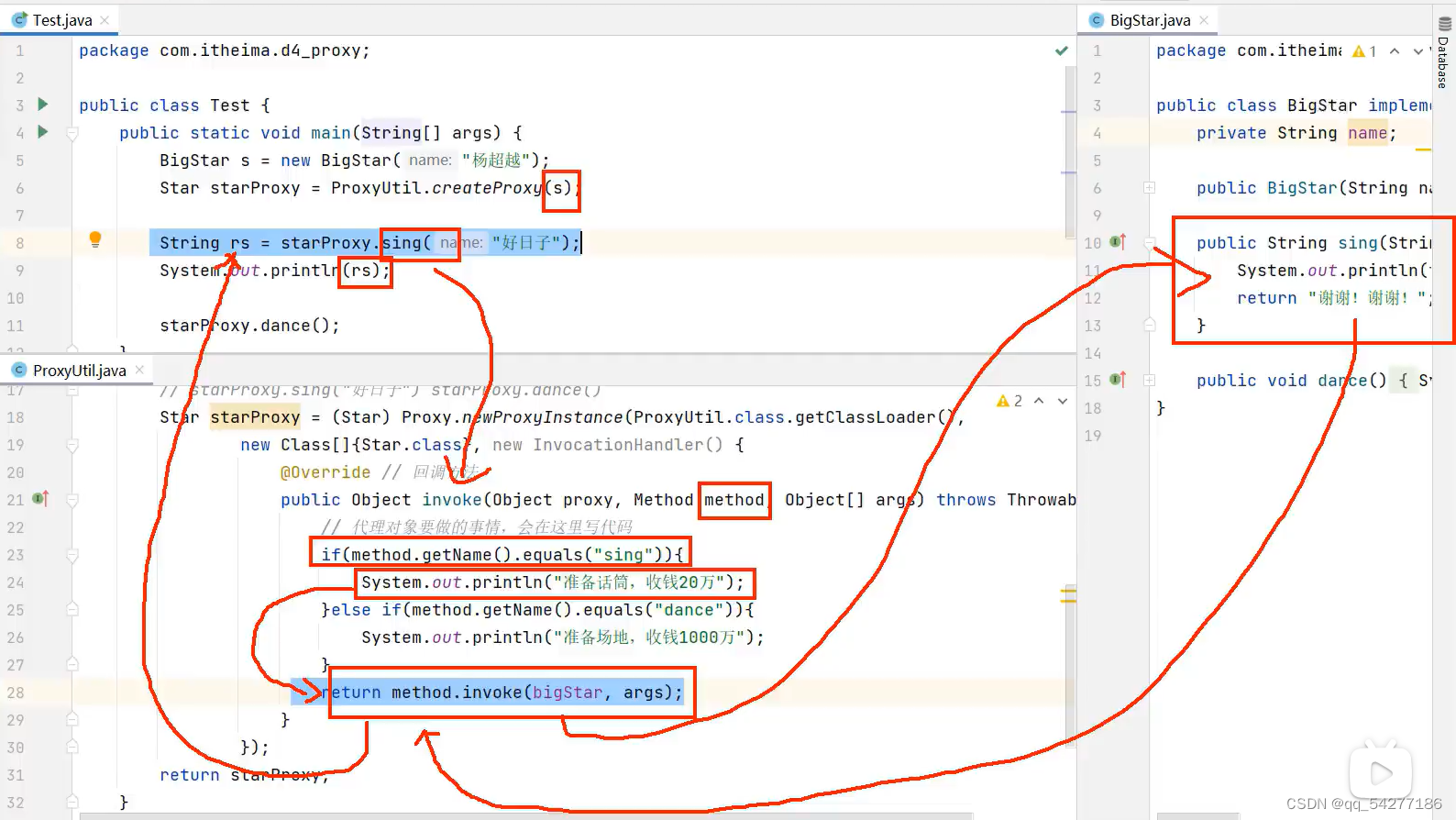Run main method from gutter arrow
The height and width of the screenshot is (820, 1456).
click(x=42, y=132)
